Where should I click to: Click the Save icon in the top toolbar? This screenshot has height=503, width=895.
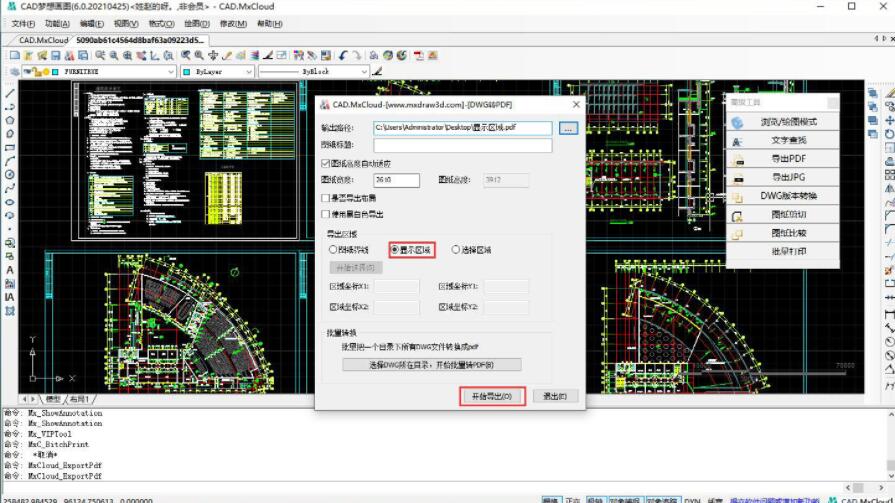coord(56,56)
